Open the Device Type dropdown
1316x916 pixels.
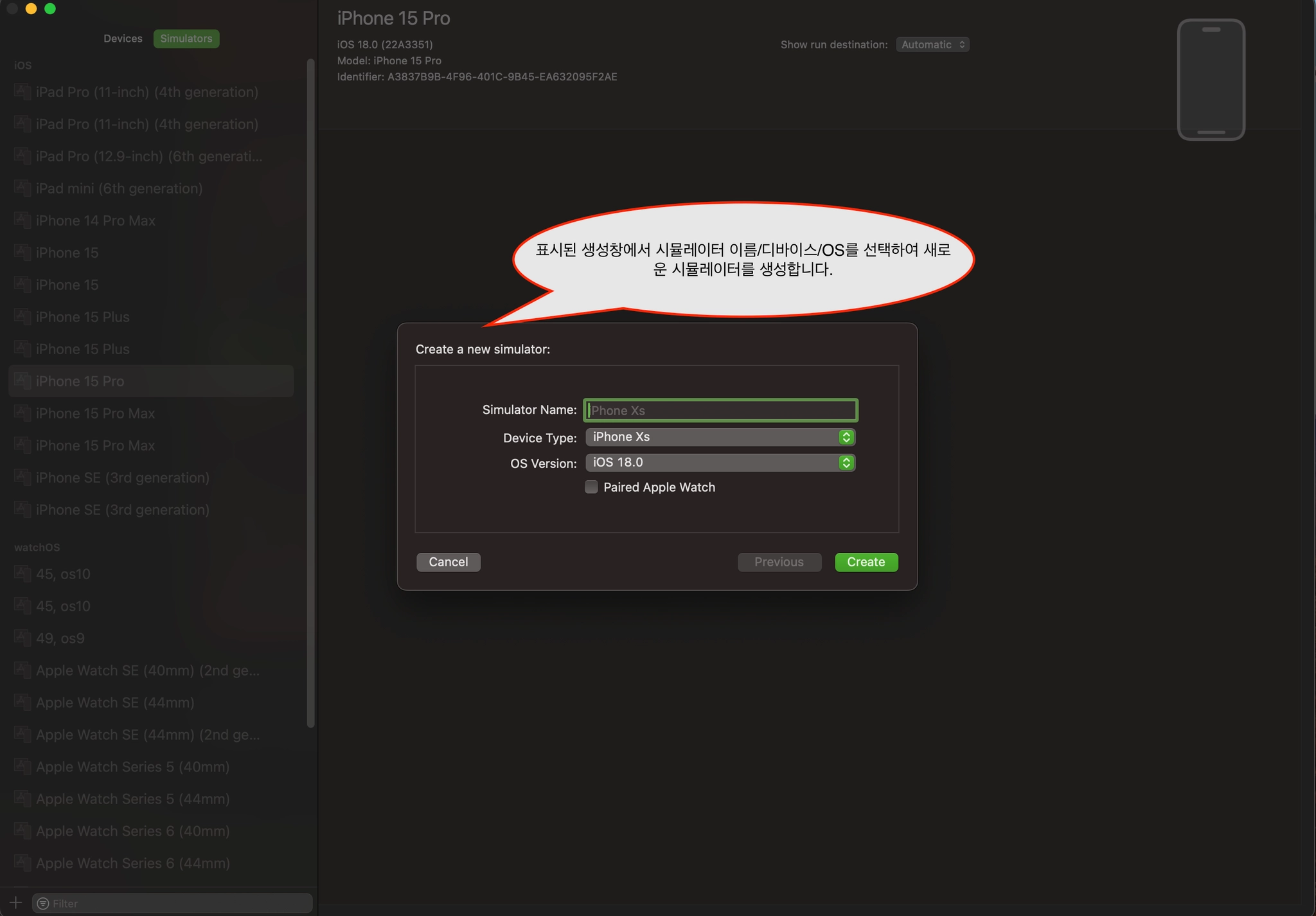coord(720,437)
